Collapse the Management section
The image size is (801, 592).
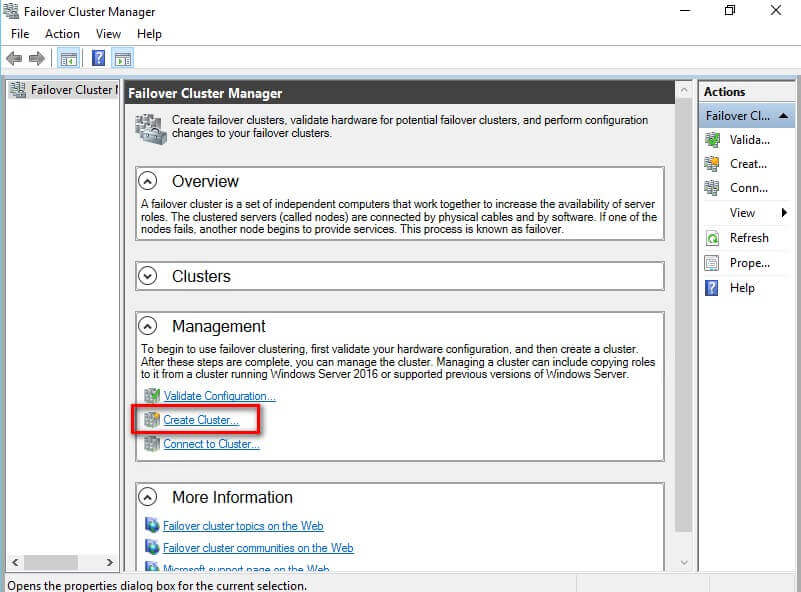click(148, 326)
